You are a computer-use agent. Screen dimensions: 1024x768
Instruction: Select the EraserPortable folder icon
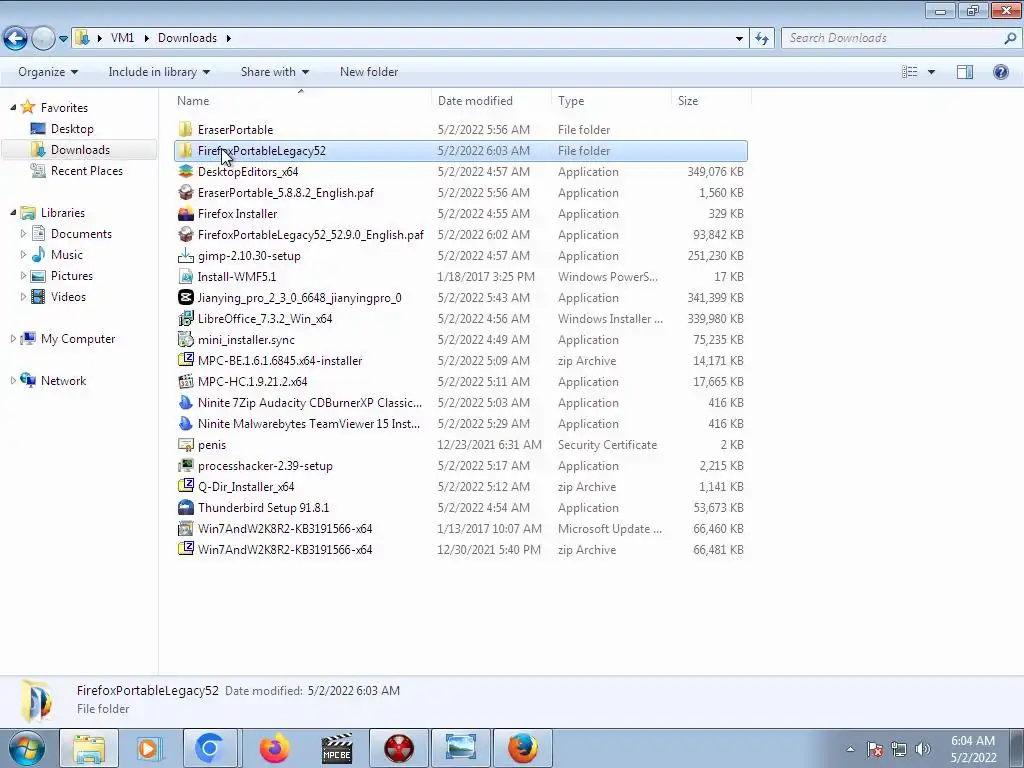pos(185,129)
